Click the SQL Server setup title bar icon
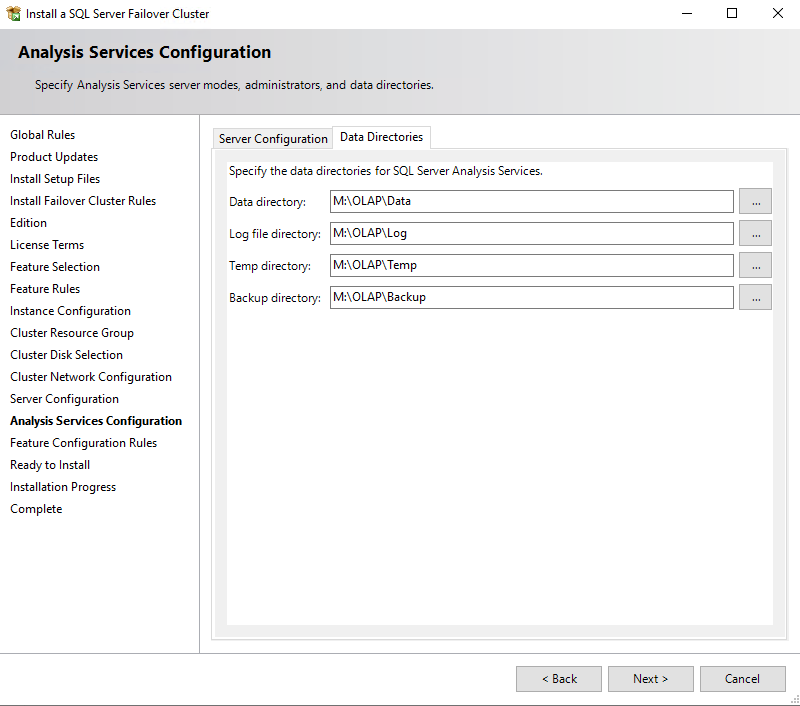Screen dimensions: 800x706 point(13,13)
